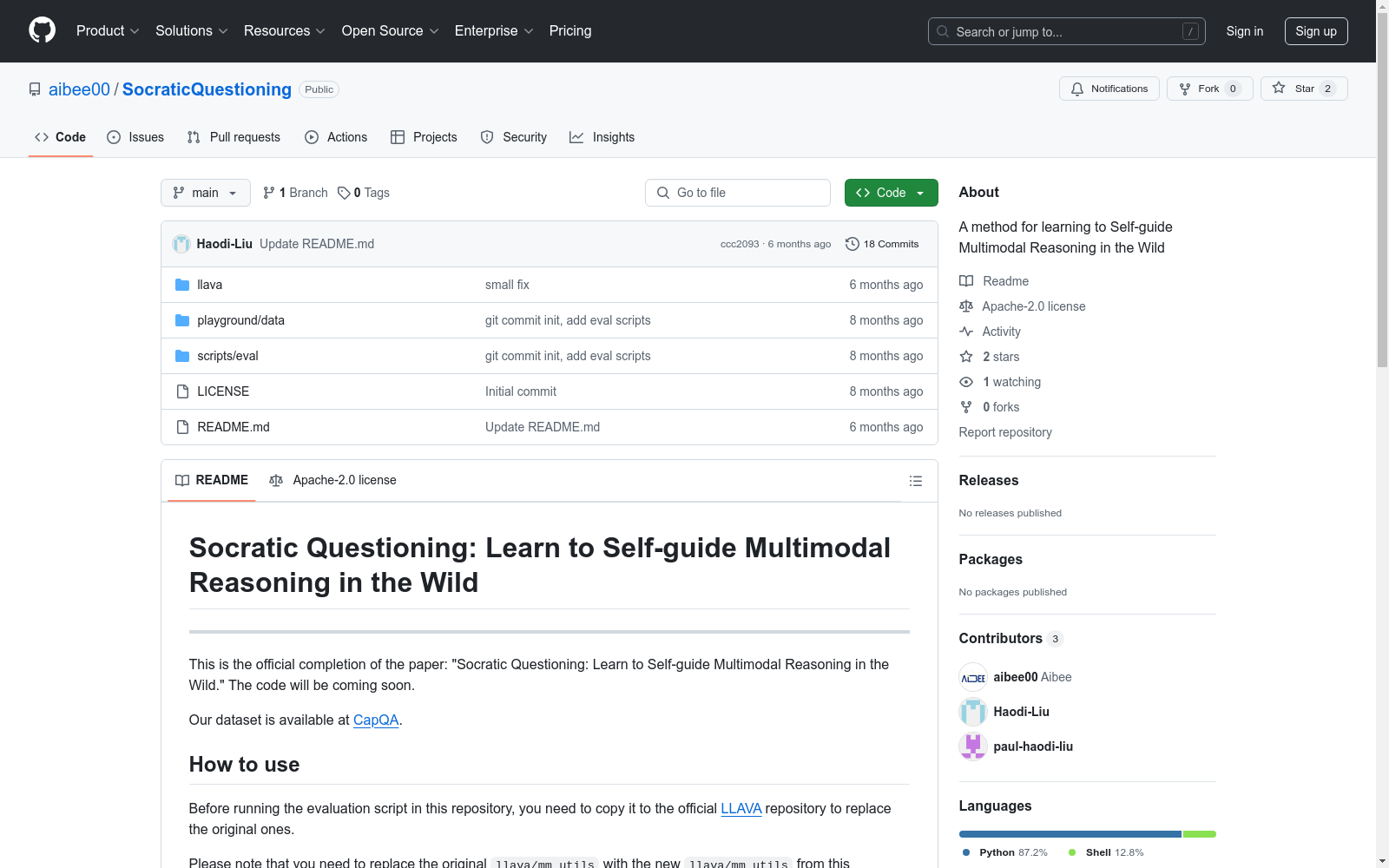
Task: Open the main branch selector dropdown
Action: click(206, 193)
